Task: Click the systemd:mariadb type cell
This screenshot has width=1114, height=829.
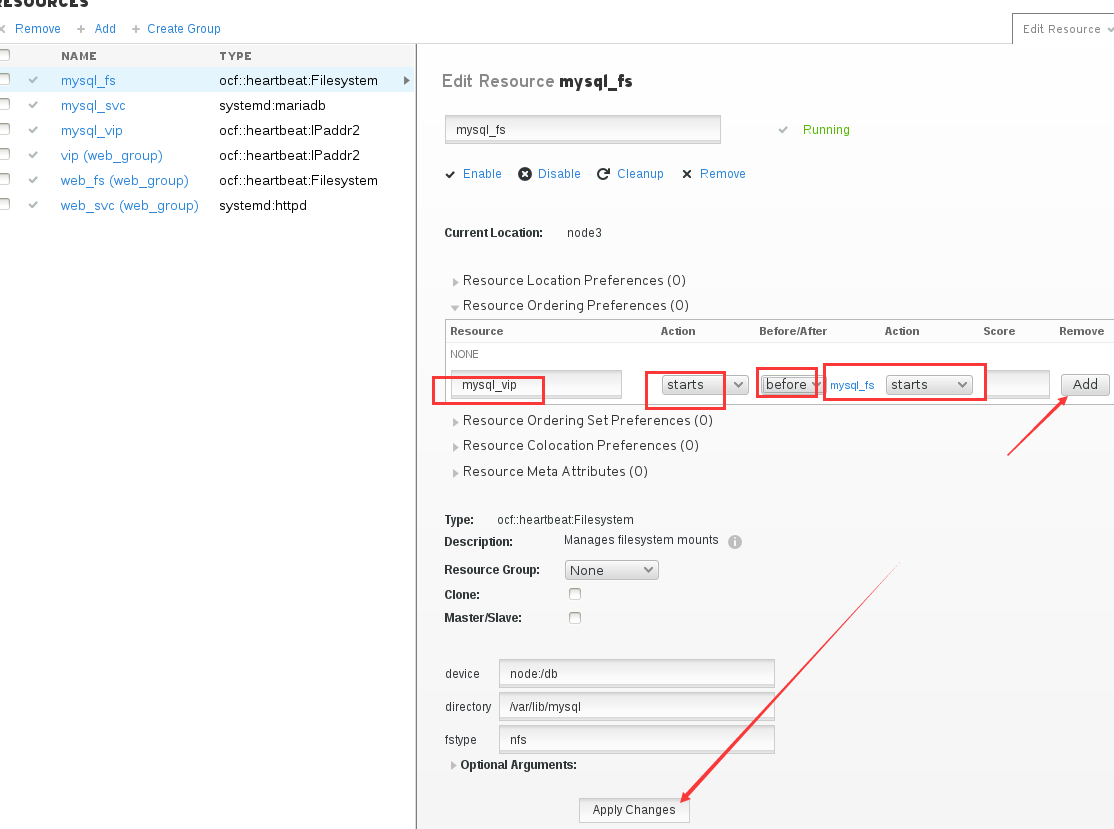Action: [x=272, y=106]
